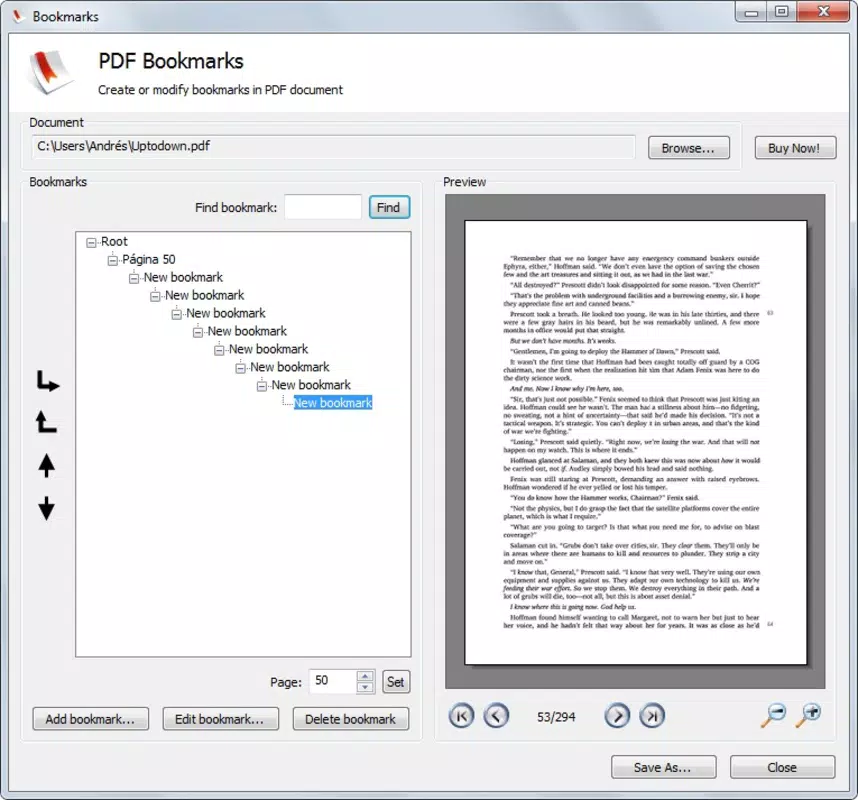Collapse the fifth-level New bookmark node
This screenshot has width=858, height=800.
(x=219, y=350)
